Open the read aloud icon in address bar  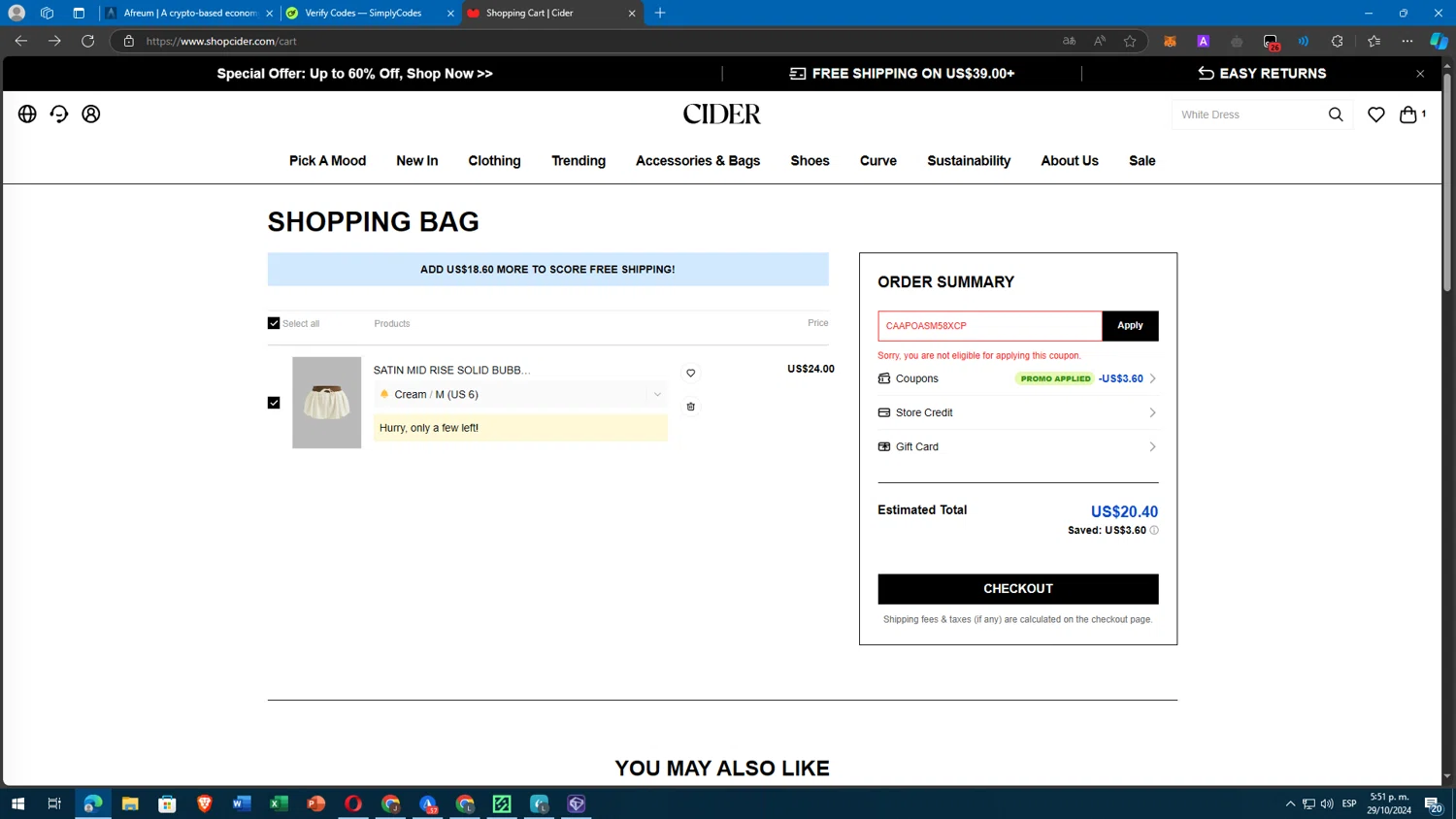click(x=1100, y=41)
